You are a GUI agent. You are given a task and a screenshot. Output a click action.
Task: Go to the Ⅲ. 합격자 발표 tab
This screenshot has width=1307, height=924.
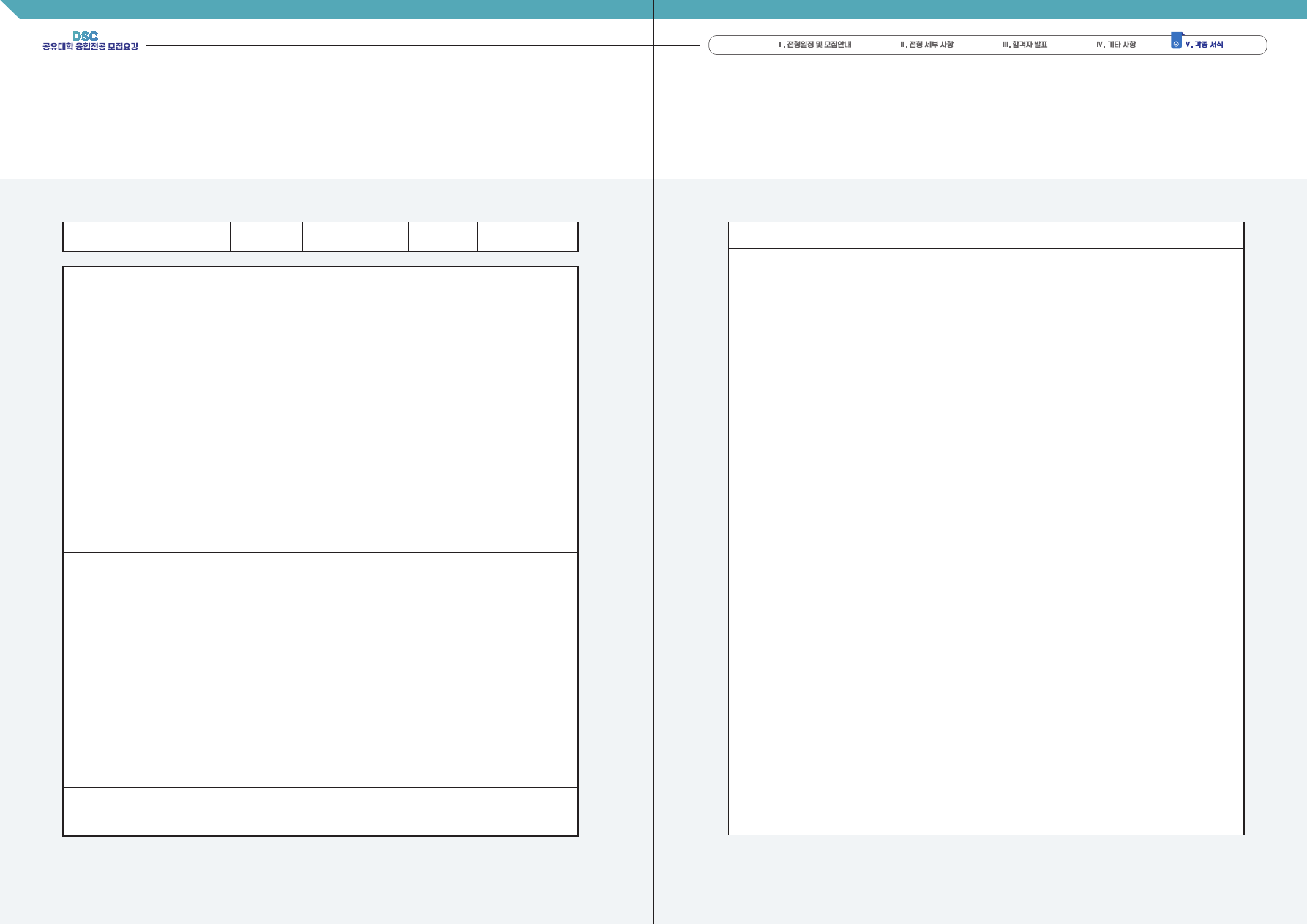pos(1025,45)
